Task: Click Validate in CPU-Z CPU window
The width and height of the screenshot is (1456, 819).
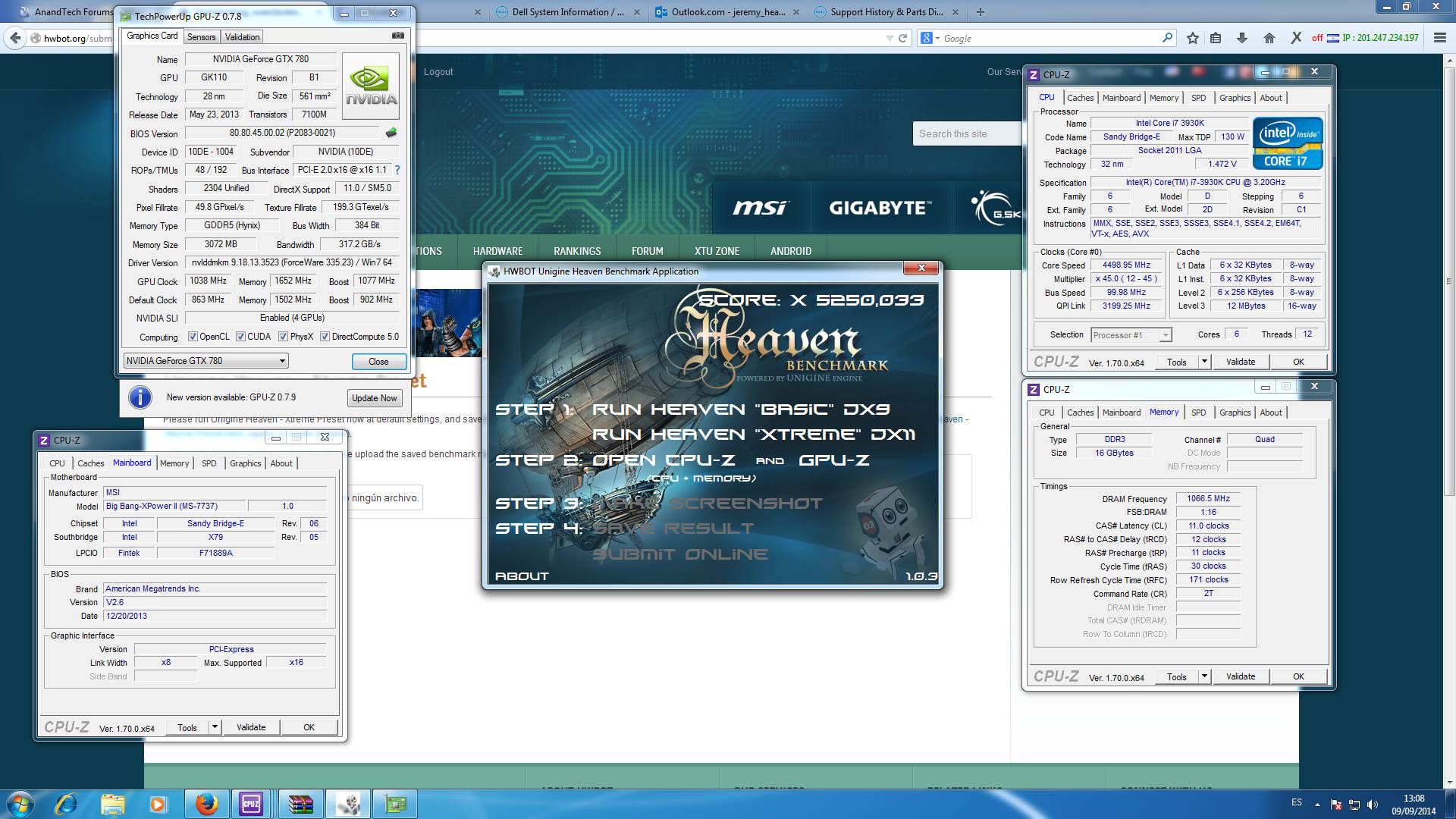Action: [1241, 362]
